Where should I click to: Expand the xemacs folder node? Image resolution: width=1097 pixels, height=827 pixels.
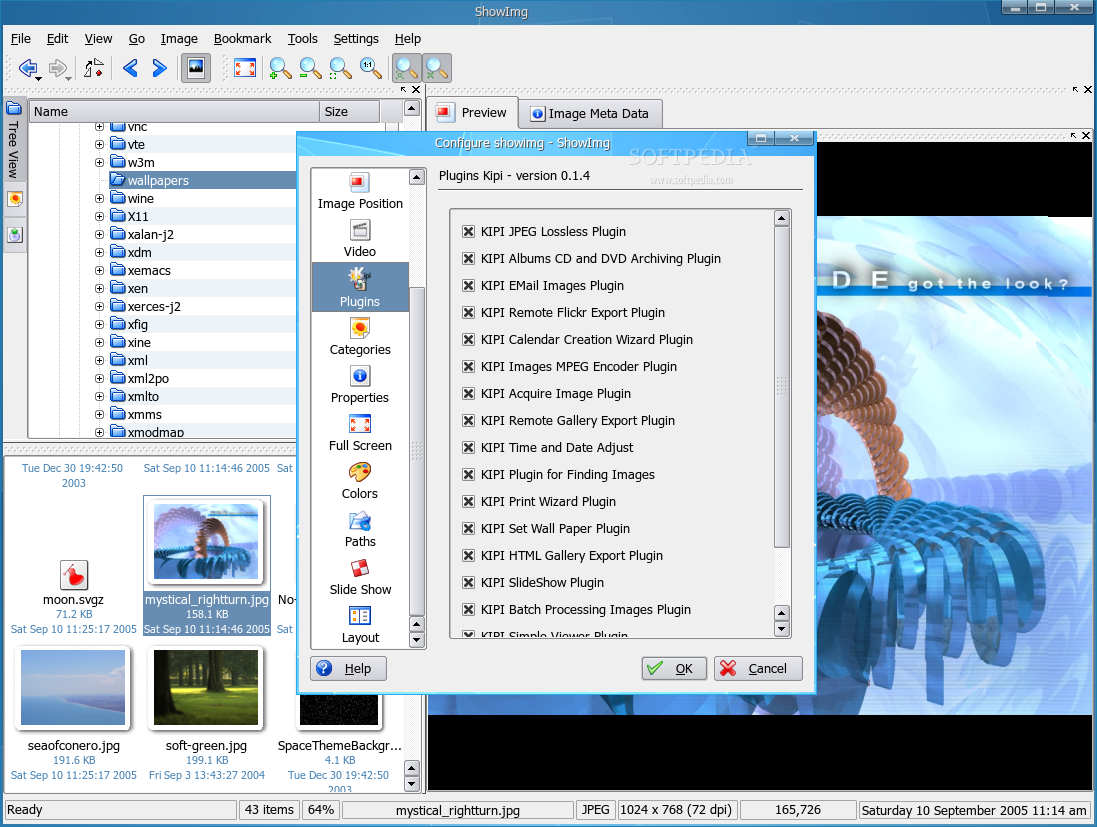pyautogui.click(x=99, y=270)
